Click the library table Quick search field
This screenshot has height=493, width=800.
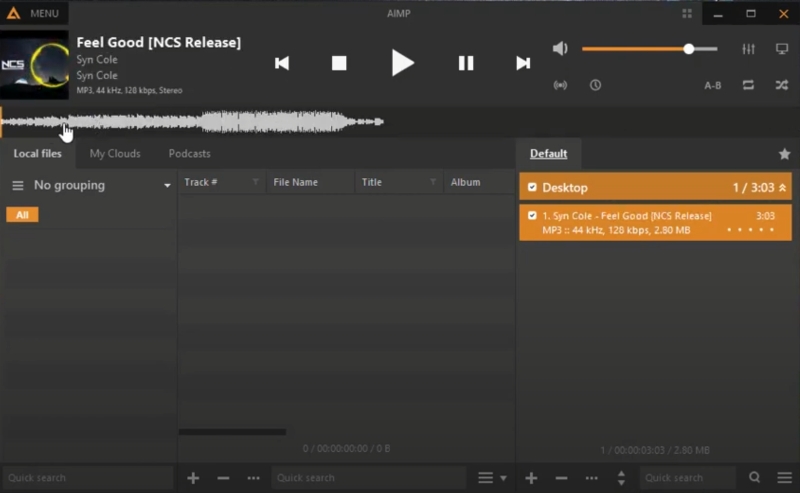pos(369,478)
